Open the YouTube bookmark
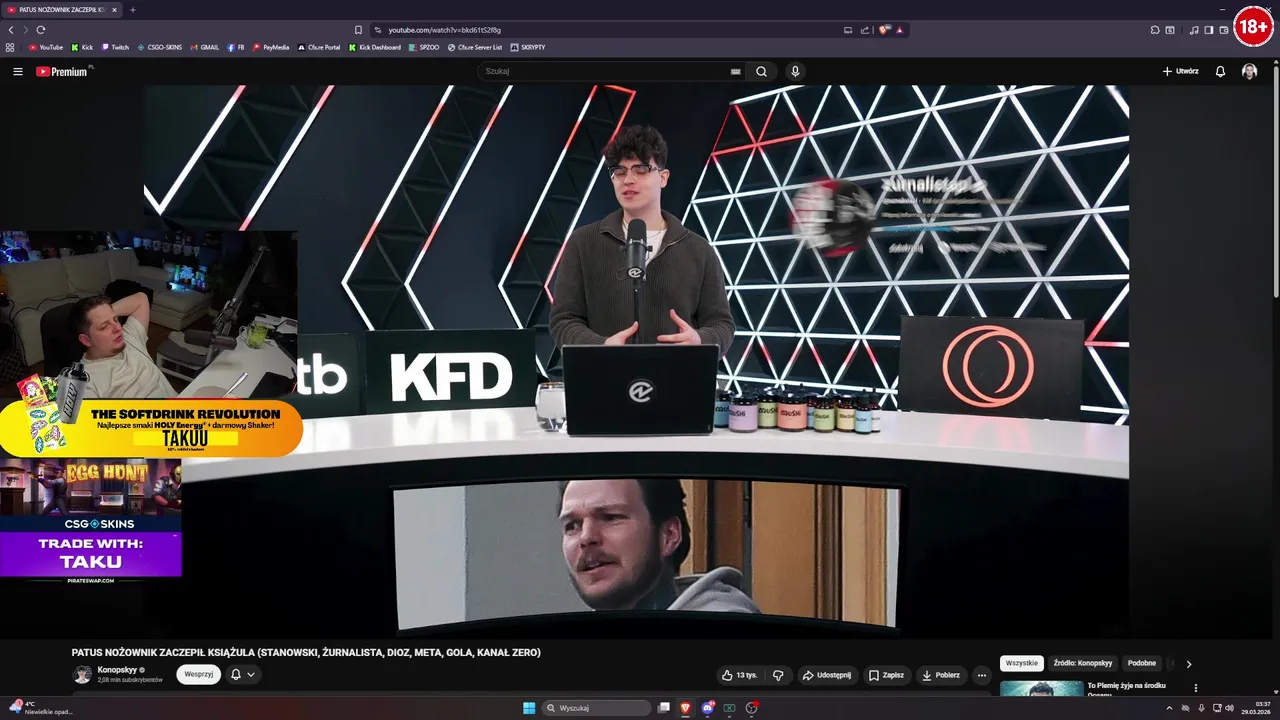The height and width of the screenshot is (720, 1280). 46,47
